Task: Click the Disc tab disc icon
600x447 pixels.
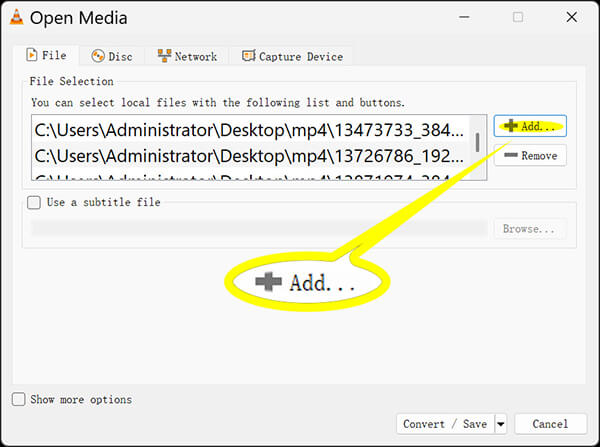Action: (x=98, y=57)
